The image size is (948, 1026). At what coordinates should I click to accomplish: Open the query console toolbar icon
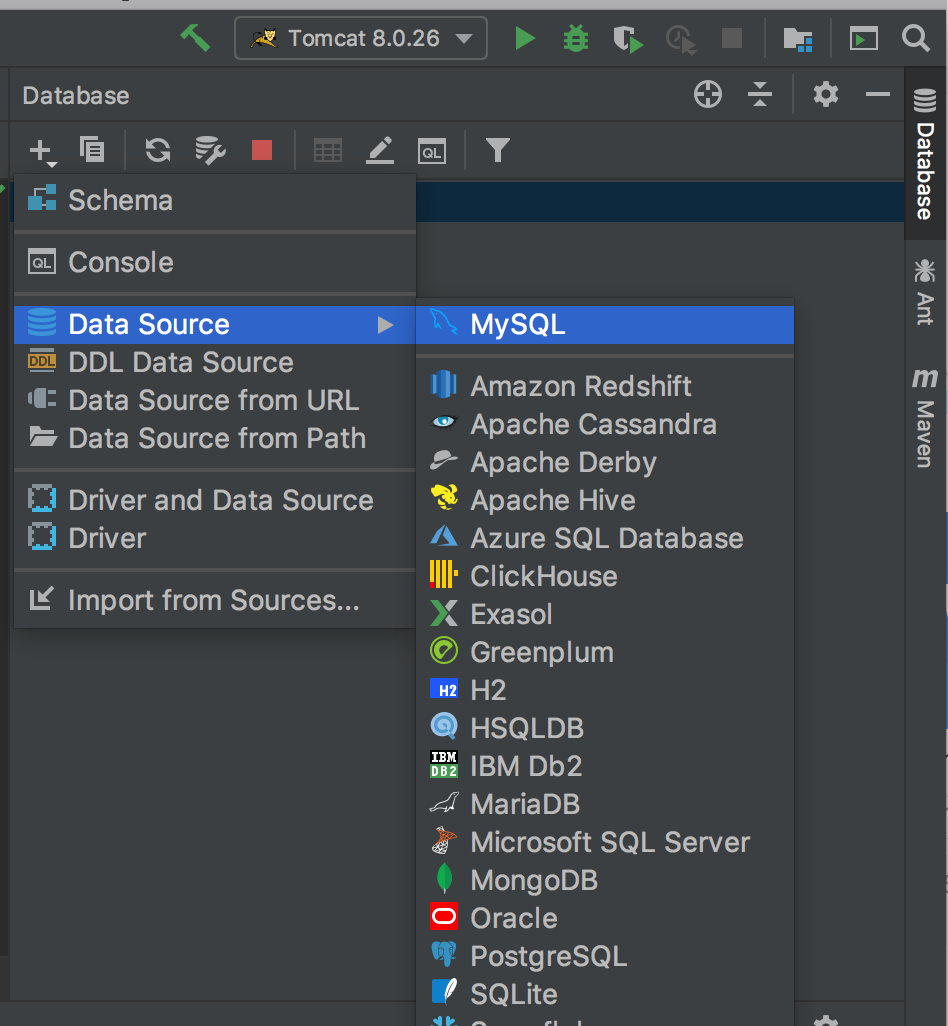point(432,150)
